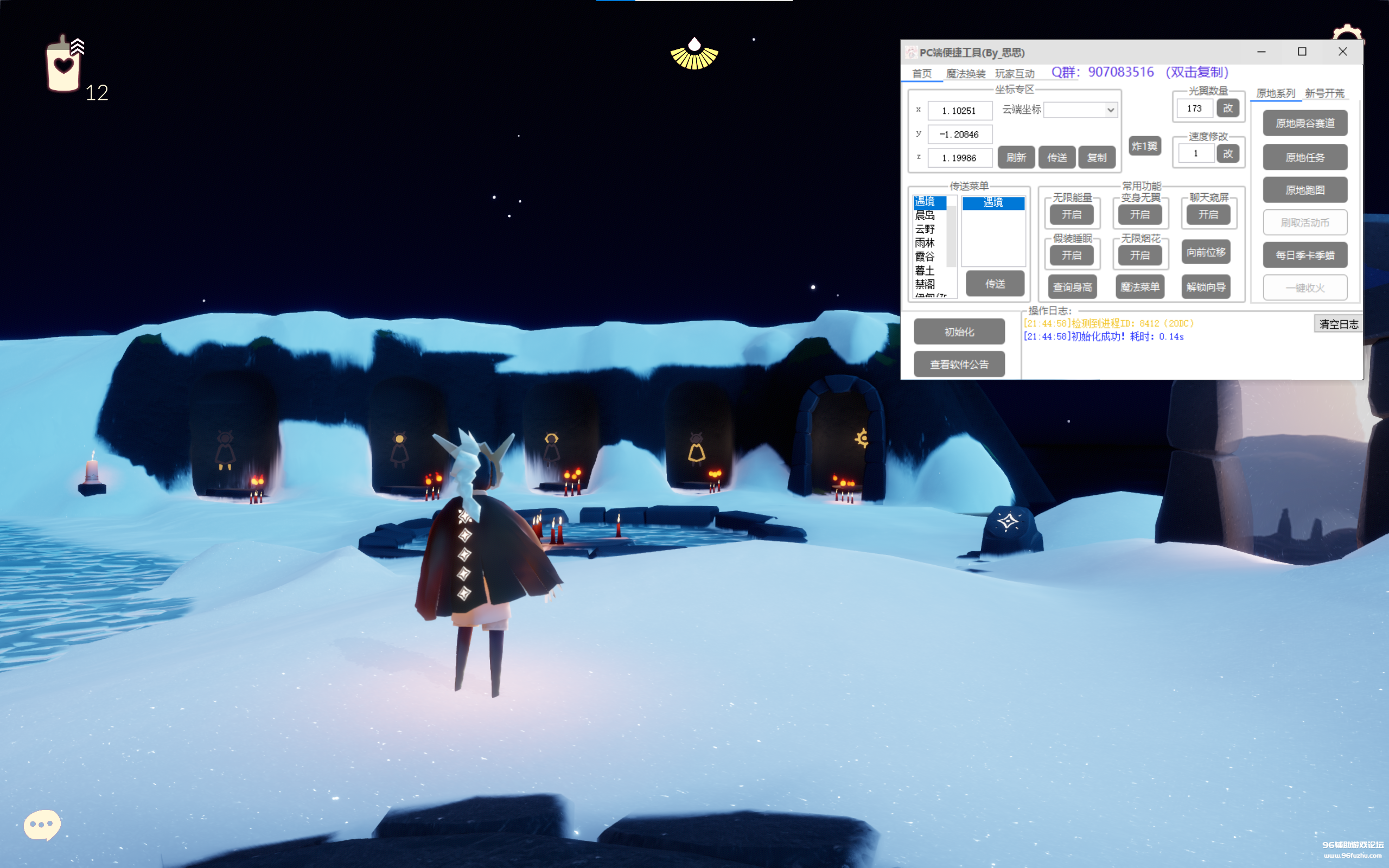Screen dimensions: 1389x868
Task: Switch to the 魔法换装 tab
Action: coord(965,74)
